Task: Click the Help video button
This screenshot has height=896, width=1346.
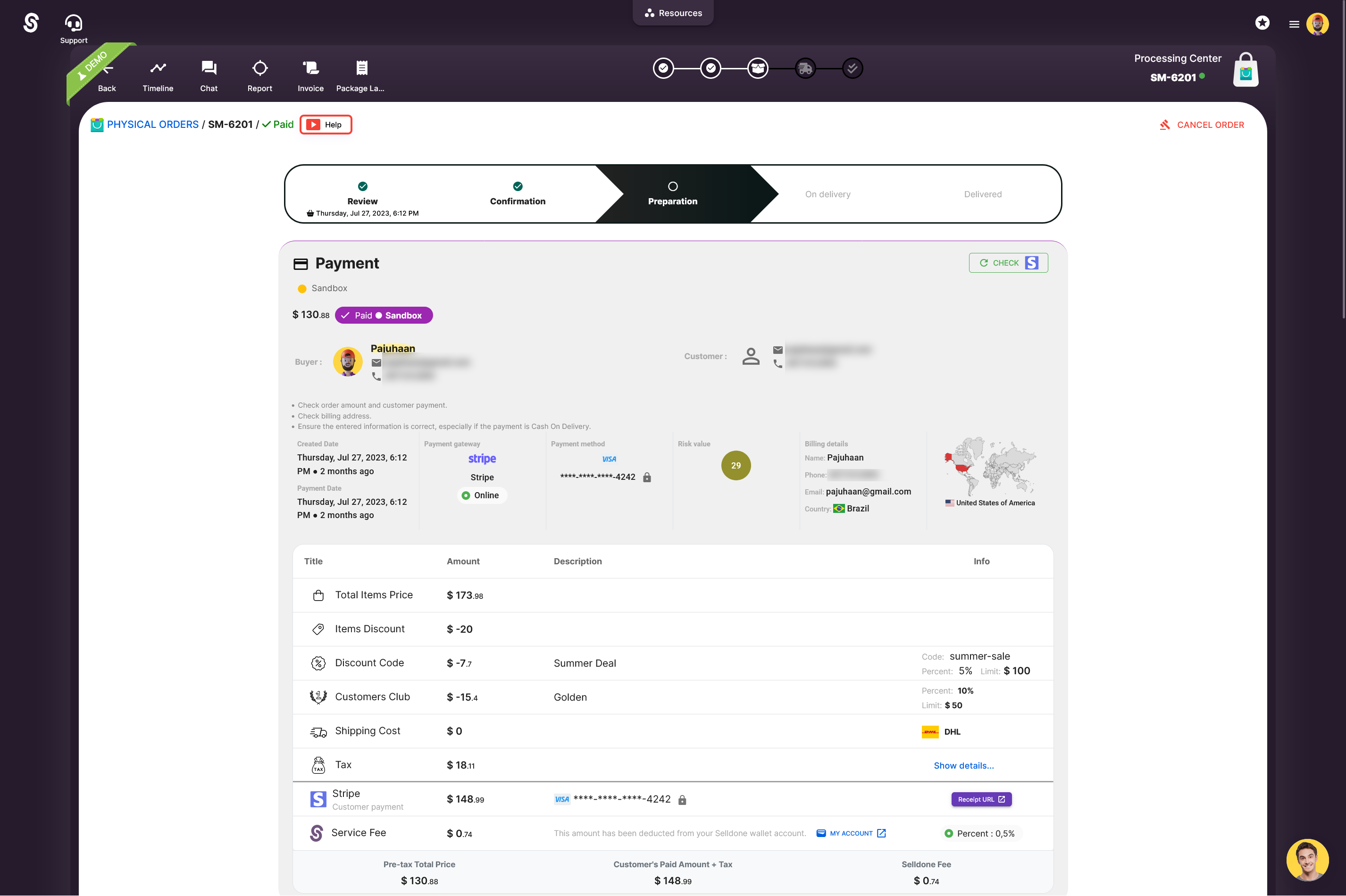Action: [x=326, y=125]
